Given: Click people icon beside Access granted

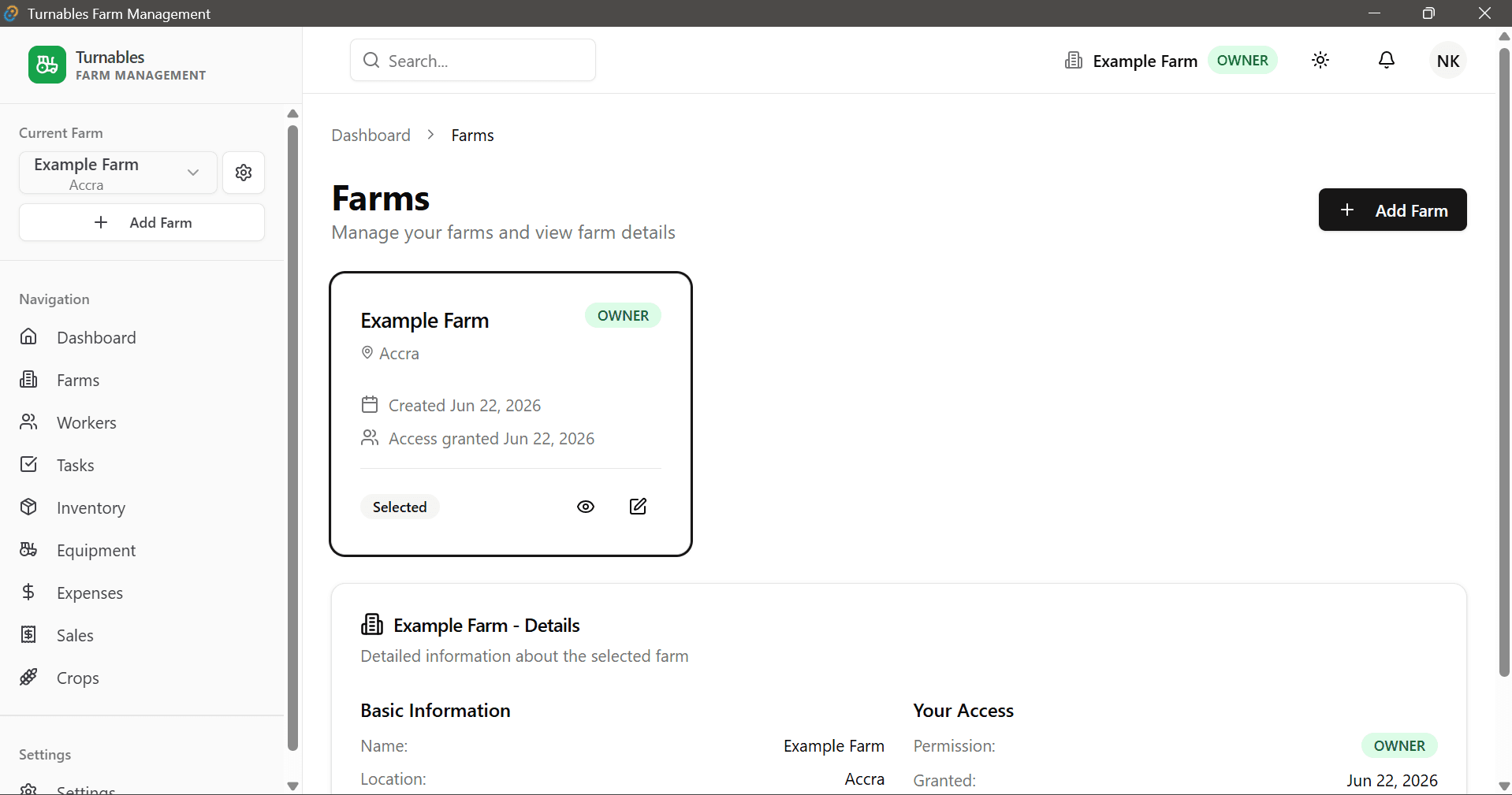Looking at the screenshot, I should tap(370, 438).
